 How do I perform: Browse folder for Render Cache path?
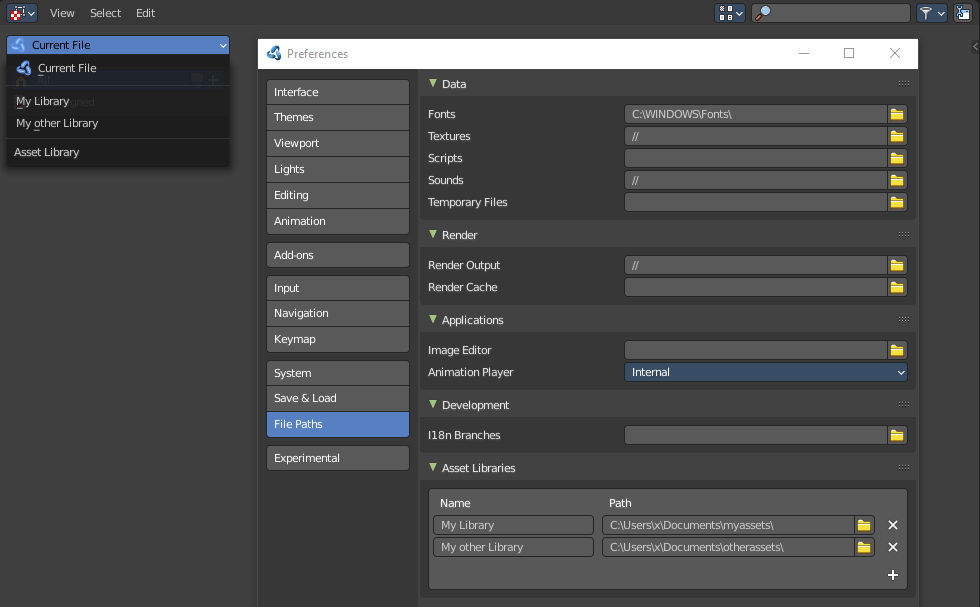[897, 288]
